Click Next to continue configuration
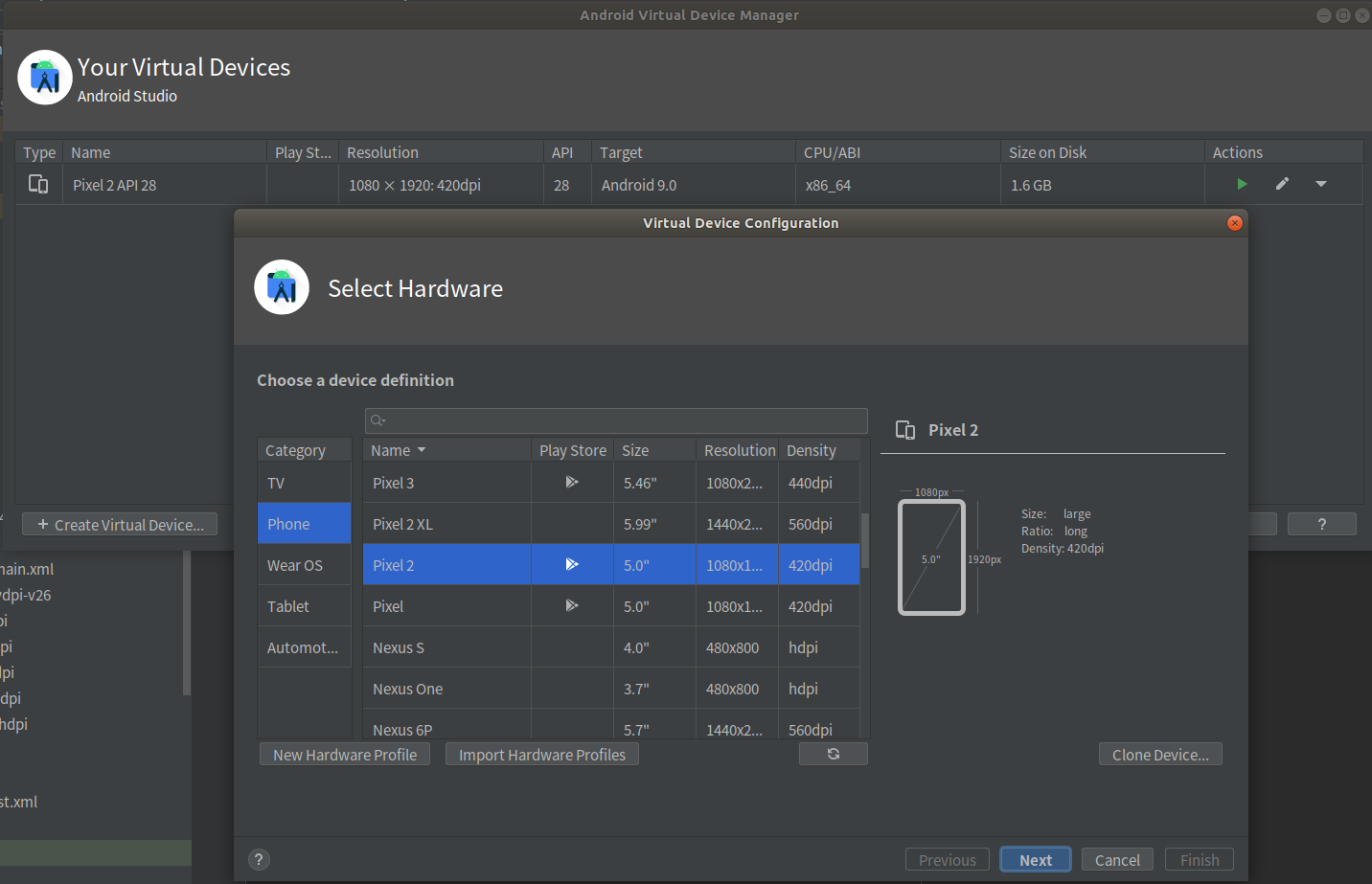The height and width of the screenshot is (884, 1372). point(1036,860)
